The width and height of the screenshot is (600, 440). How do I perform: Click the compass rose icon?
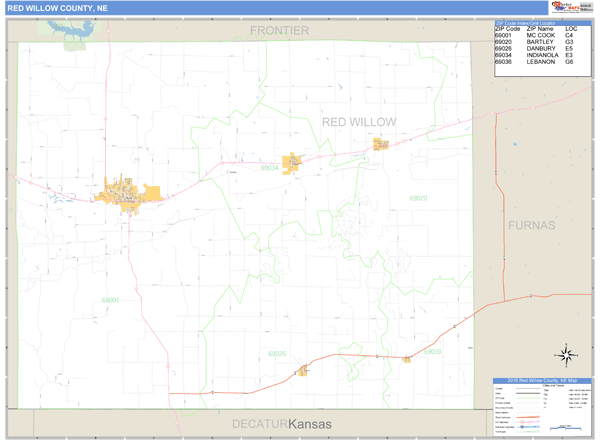tap(566, 353)
